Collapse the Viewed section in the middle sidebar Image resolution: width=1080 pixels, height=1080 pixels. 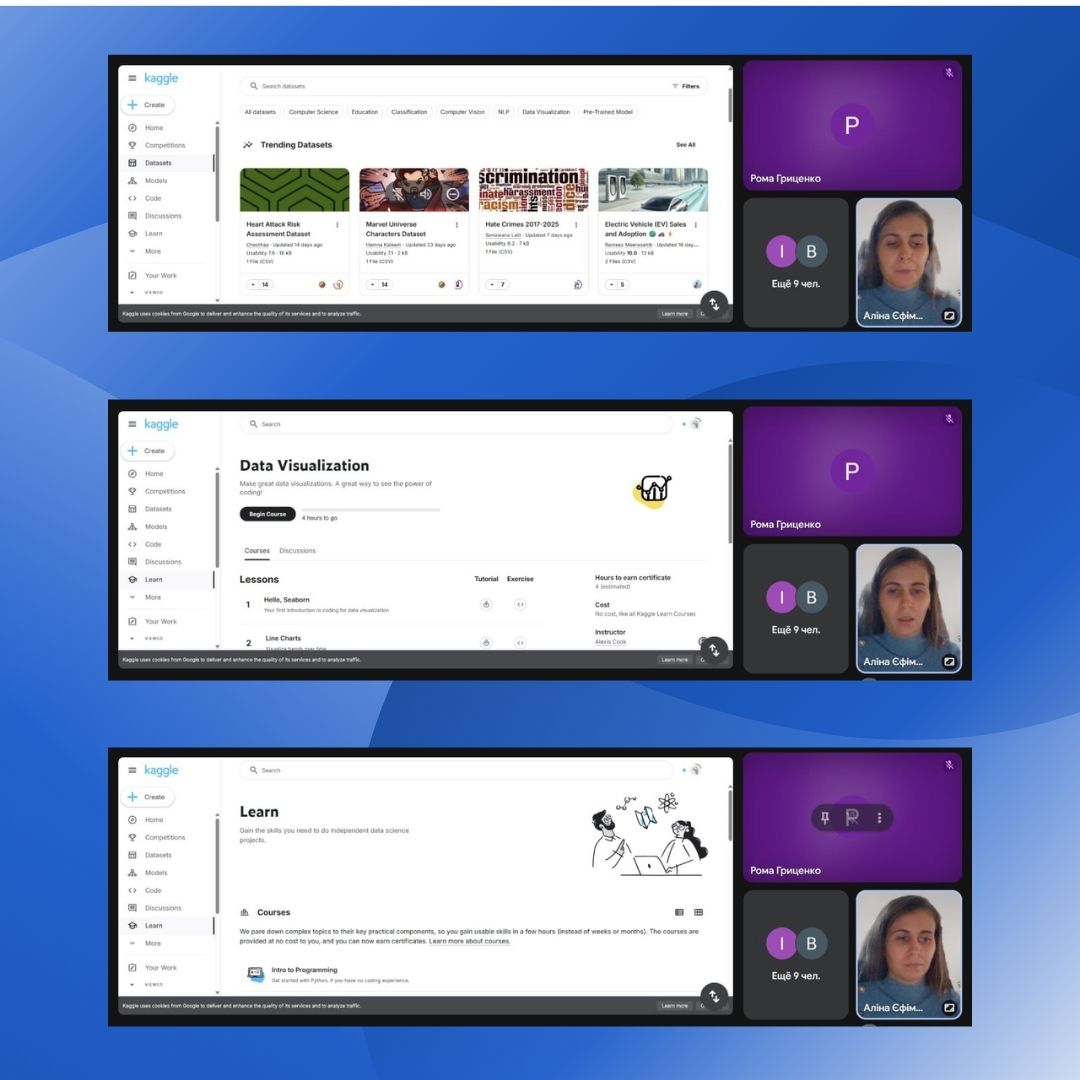(x=132, y=638)
